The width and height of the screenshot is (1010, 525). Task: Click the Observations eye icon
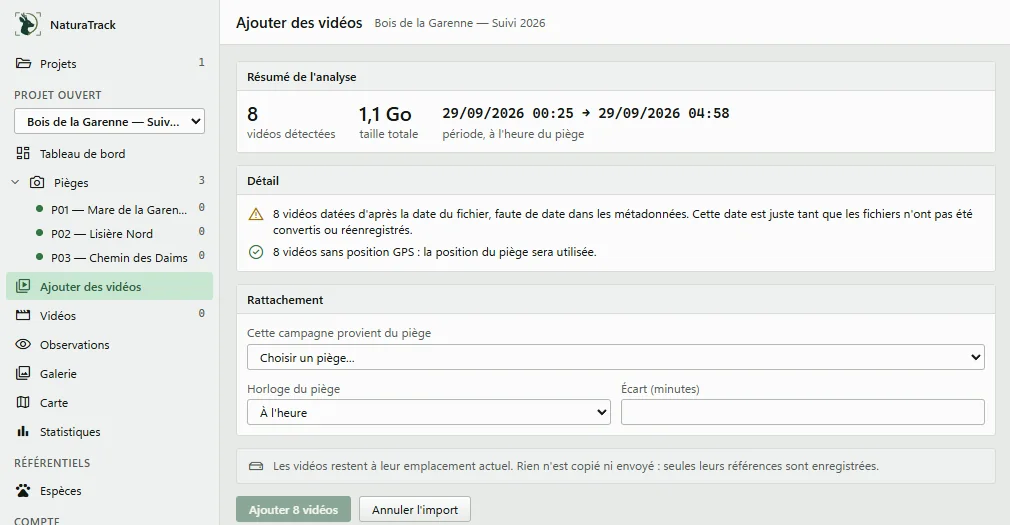coord(23,344)
